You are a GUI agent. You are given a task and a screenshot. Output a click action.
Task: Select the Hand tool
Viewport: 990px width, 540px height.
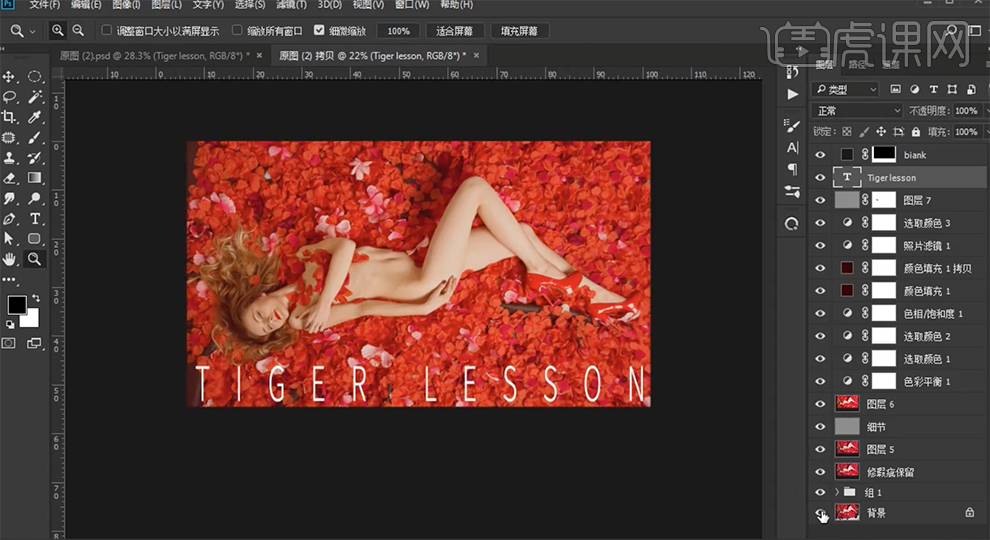coord(10,259)
